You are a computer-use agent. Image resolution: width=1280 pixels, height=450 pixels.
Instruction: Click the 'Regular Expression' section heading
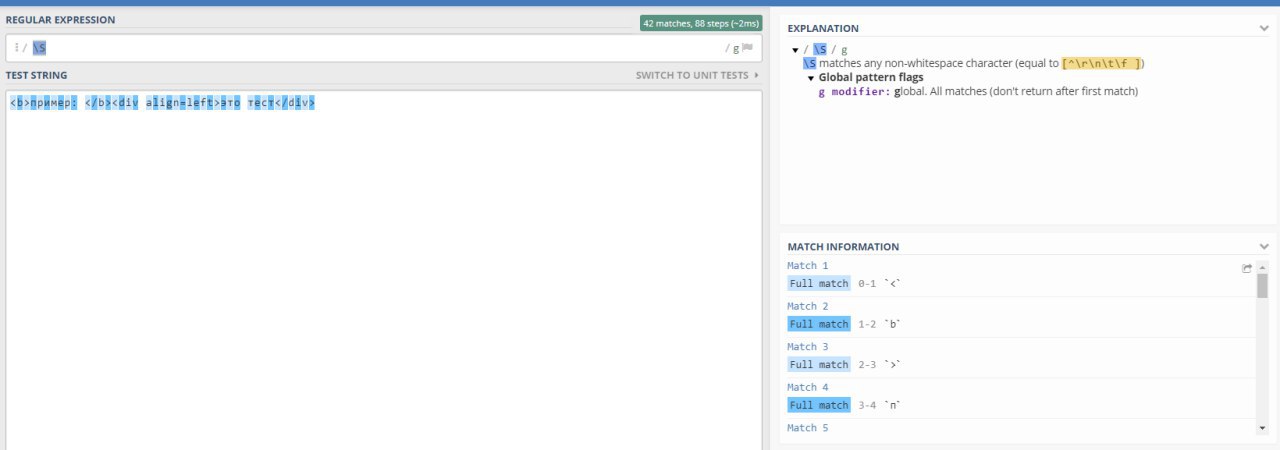60,20
